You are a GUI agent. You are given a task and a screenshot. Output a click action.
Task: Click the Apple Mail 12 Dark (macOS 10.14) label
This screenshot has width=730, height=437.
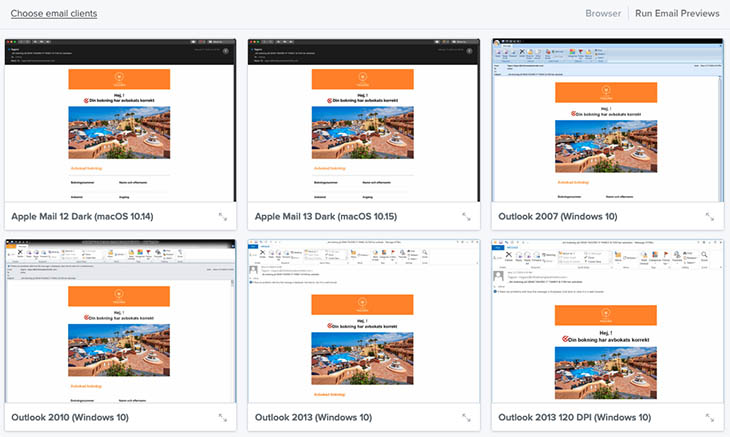point(82,216)
